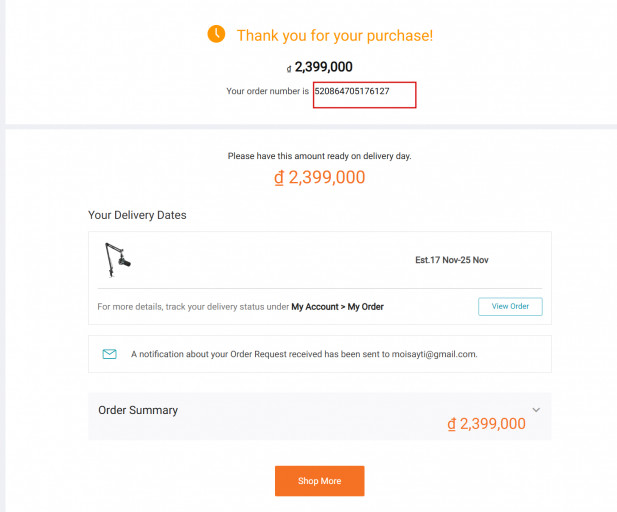Viewport: 617px width, 512px height.
Task: Click the envelope notification icon
Action: 110,354
